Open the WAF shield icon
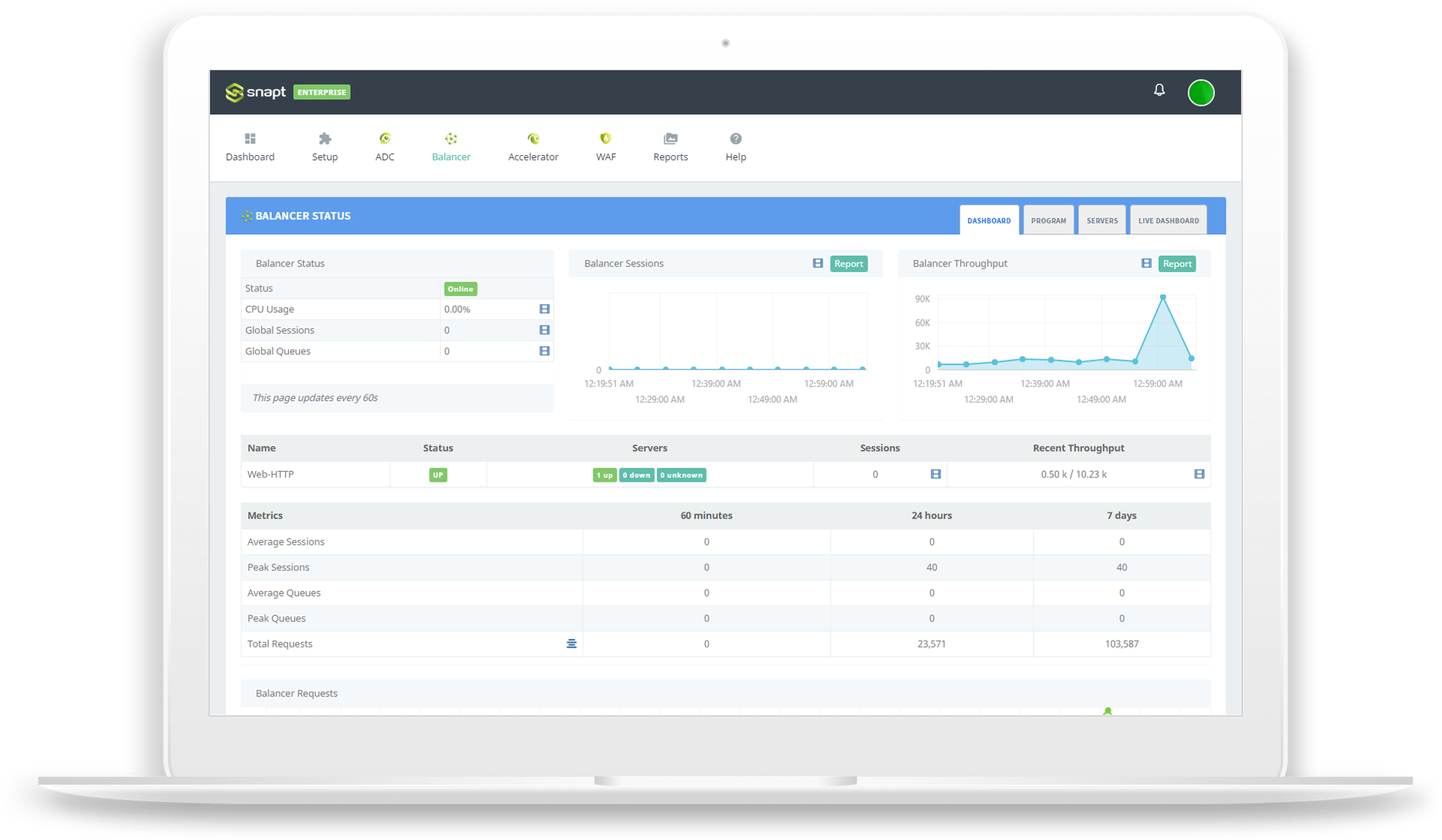This screenshot has height=840, width=1442. tap(606, 139)
